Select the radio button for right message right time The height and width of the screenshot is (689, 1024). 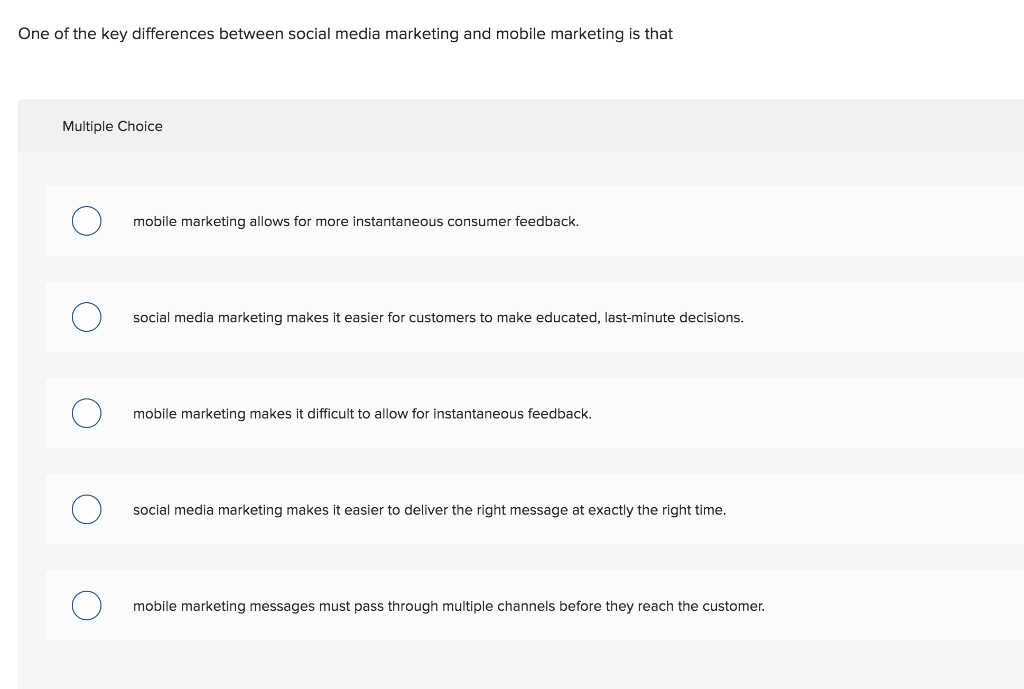[86, 508]
